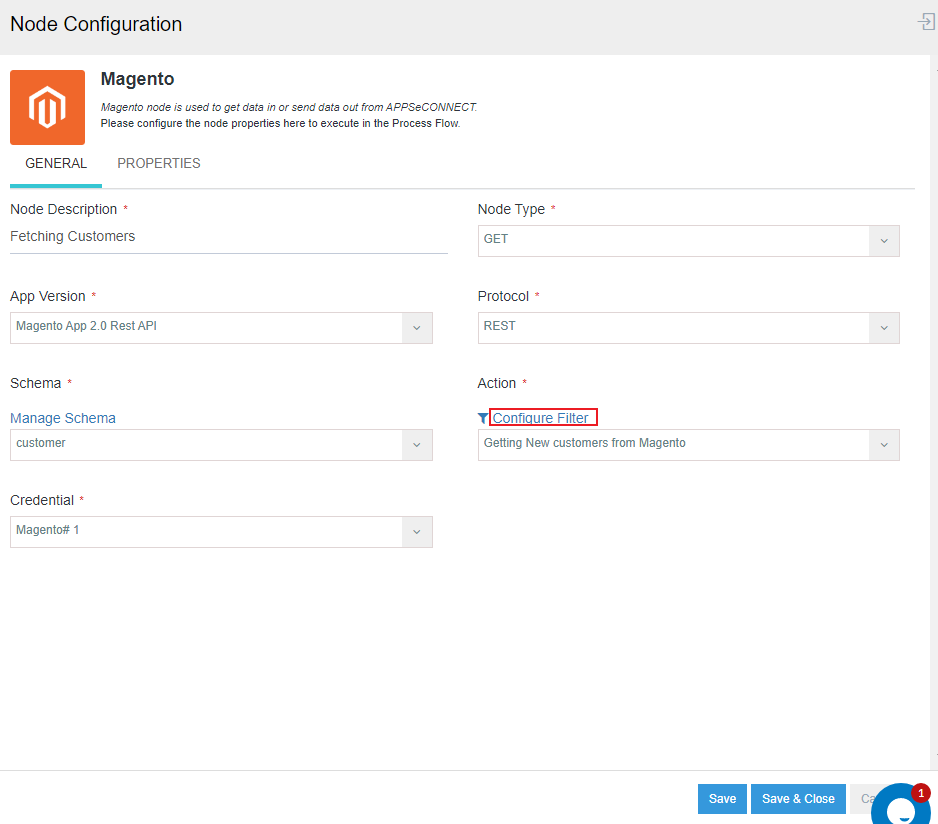Expand the Node Type dropdown
The width and height of the screenshot is (938, 824).
click(883, 241)
